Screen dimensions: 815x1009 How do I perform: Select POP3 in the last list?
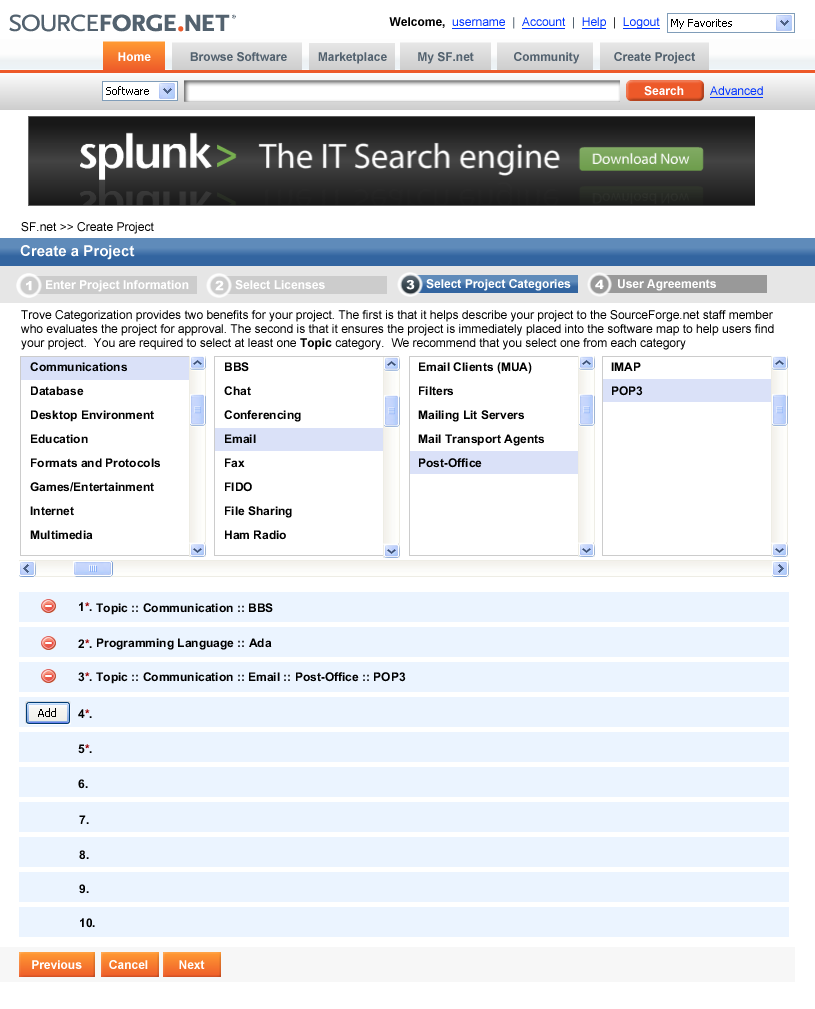[687, 391]
